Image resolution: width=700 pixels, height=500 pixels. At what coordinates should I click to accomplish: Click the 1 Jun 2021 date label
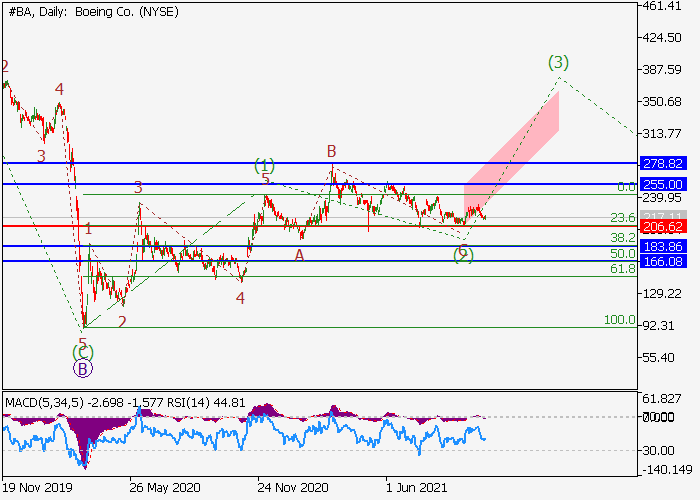click(416, 487)
